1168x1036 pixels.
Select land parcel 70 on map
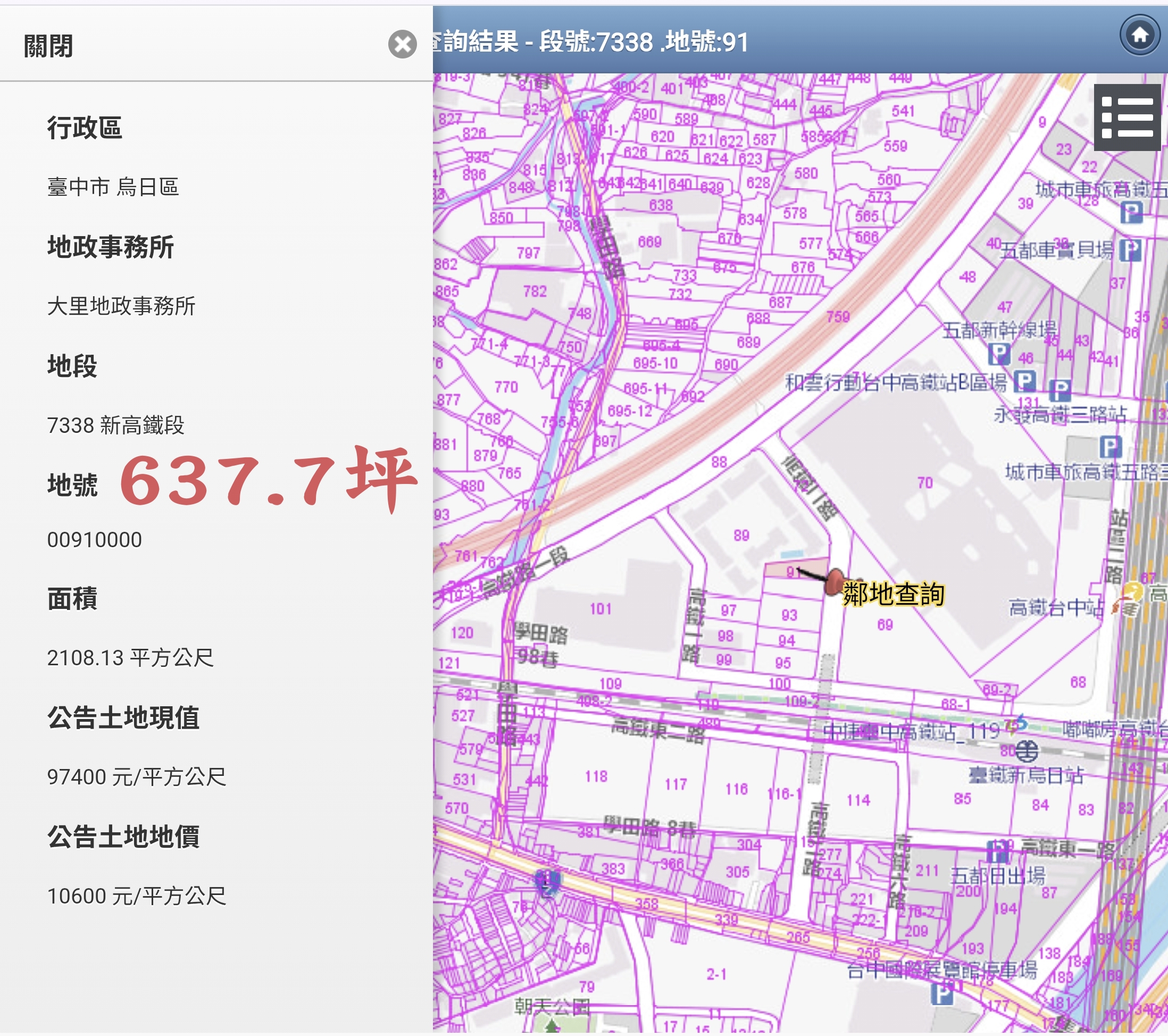pyautogui.click(x=924, y=483)
